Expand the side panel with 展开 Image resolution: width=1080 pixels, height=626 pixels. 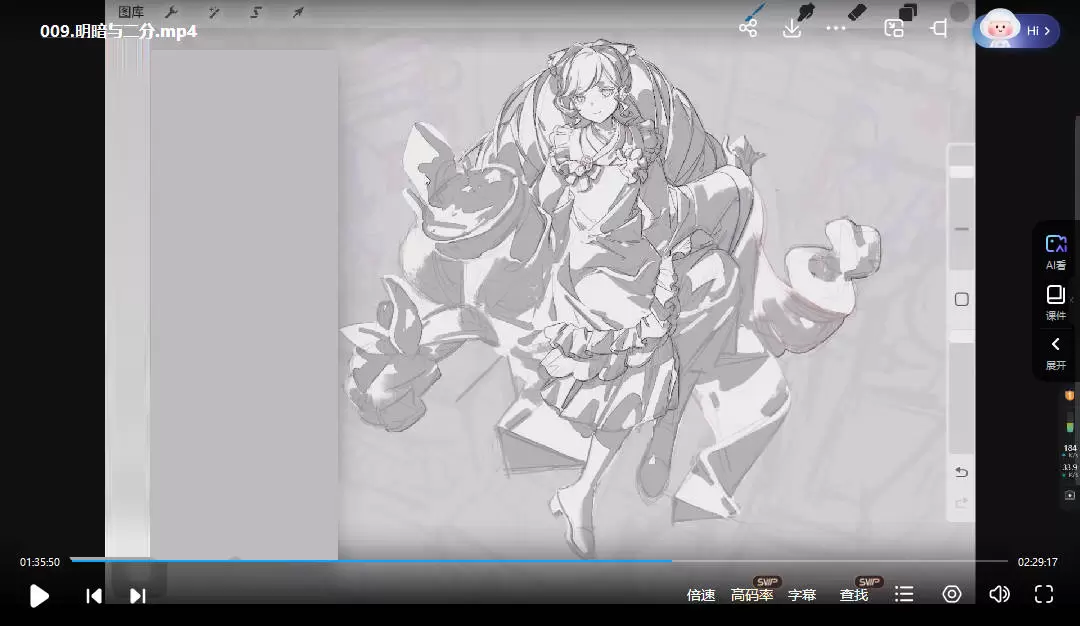1056,352
